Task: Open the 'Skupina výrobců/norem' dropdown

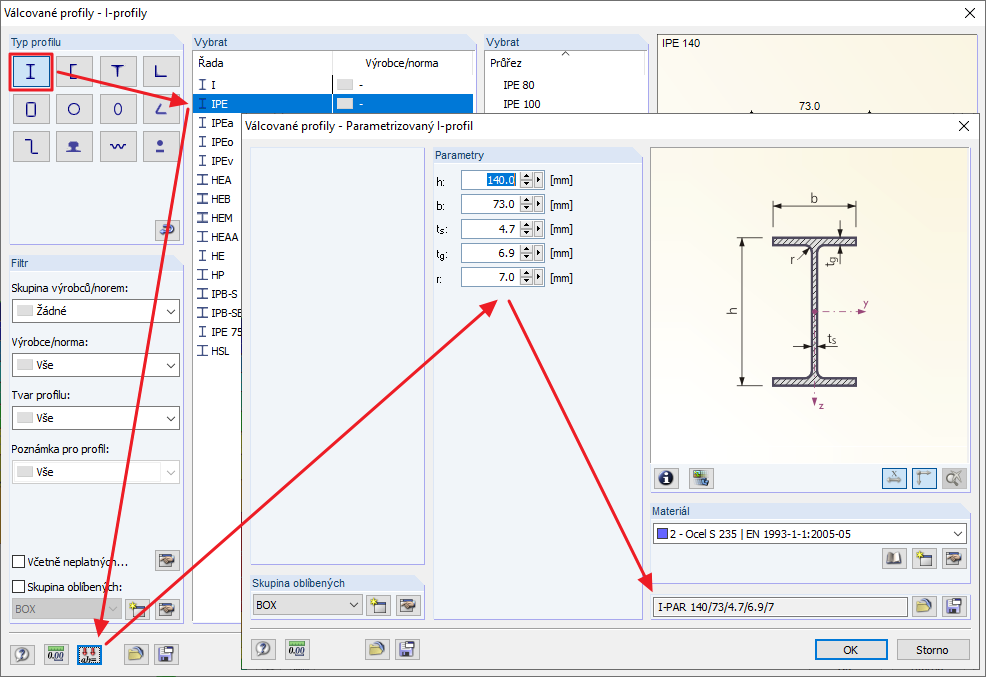Action: 96,311
